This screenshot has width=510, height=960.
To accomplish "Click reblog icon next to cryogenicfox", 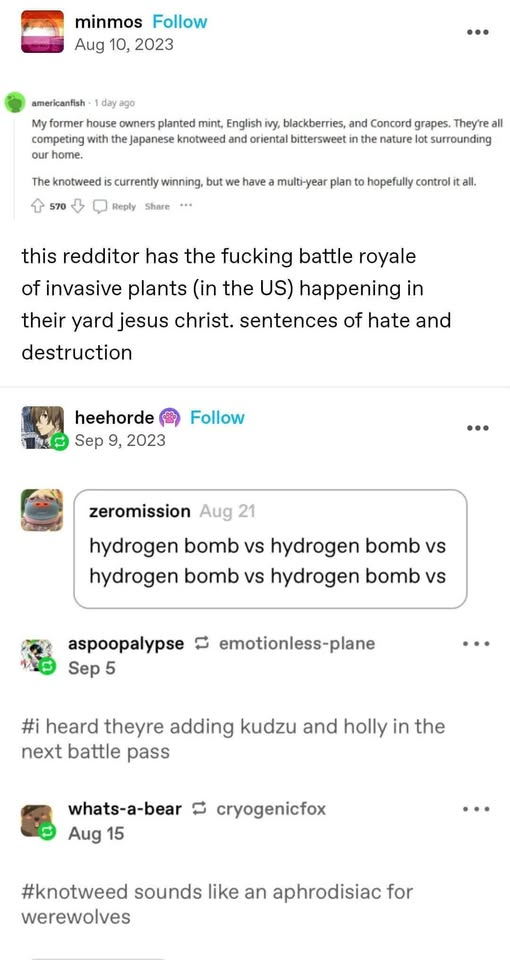I will pos(199,809).
